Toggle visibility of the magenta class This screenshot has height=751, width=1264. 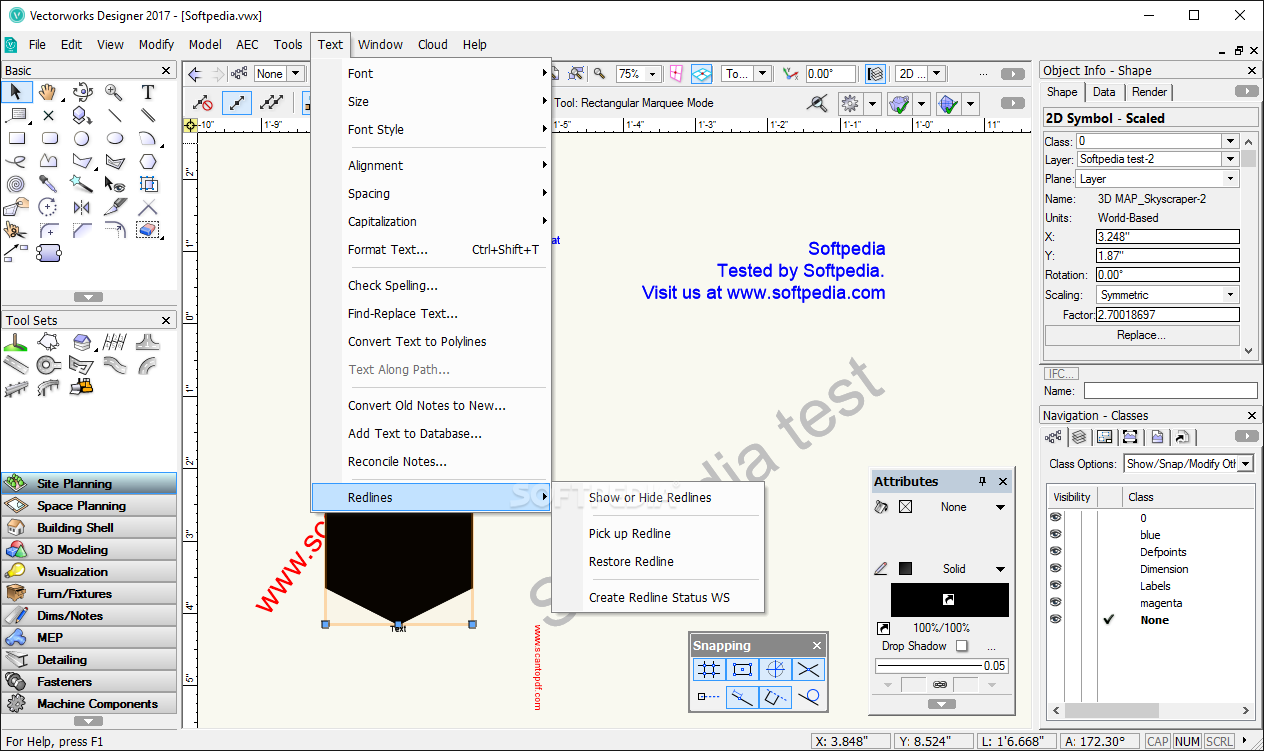pyautogui.click(x=1055, y=603)
